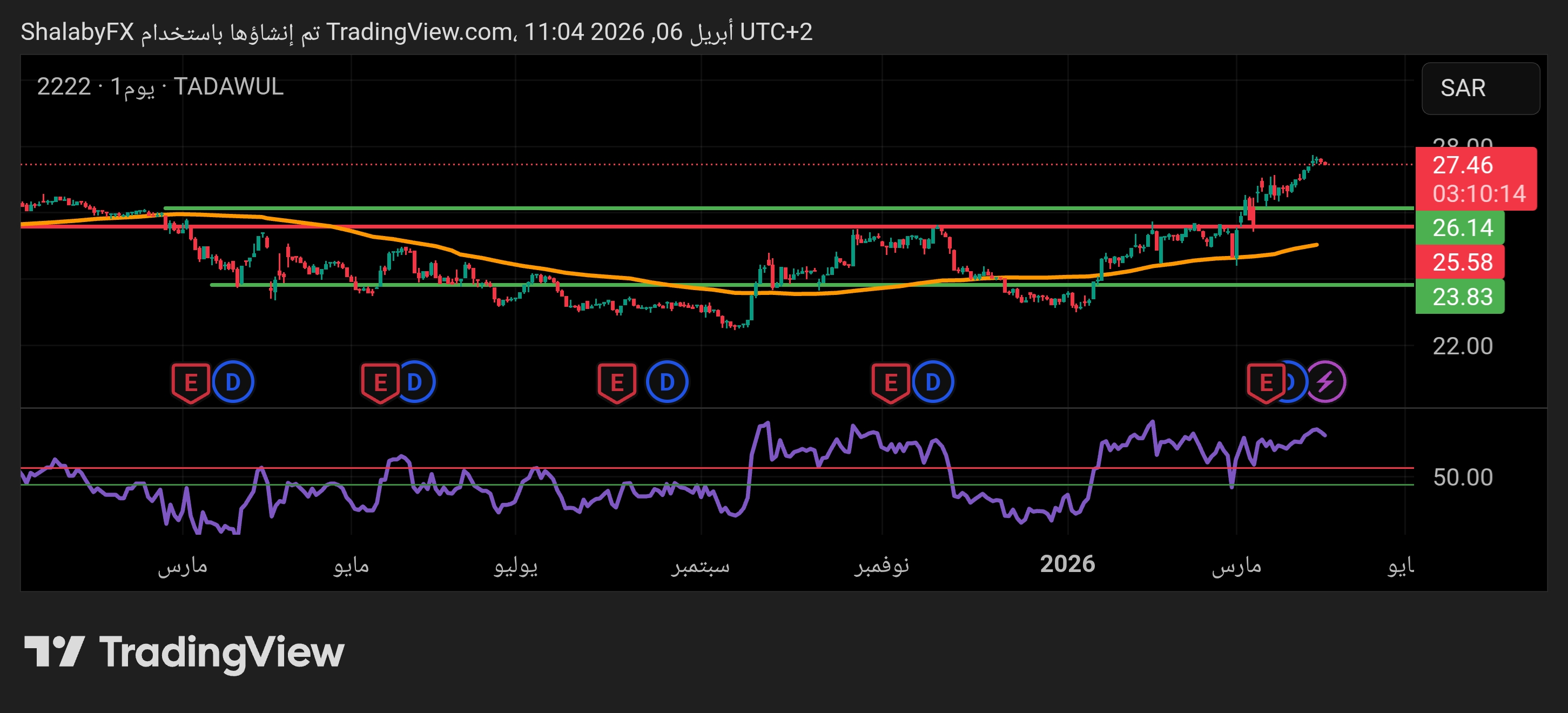Click the سبتمبر label on time axis
The width and height of the screenshot is (1568, 713).
[x=701, y=566]
